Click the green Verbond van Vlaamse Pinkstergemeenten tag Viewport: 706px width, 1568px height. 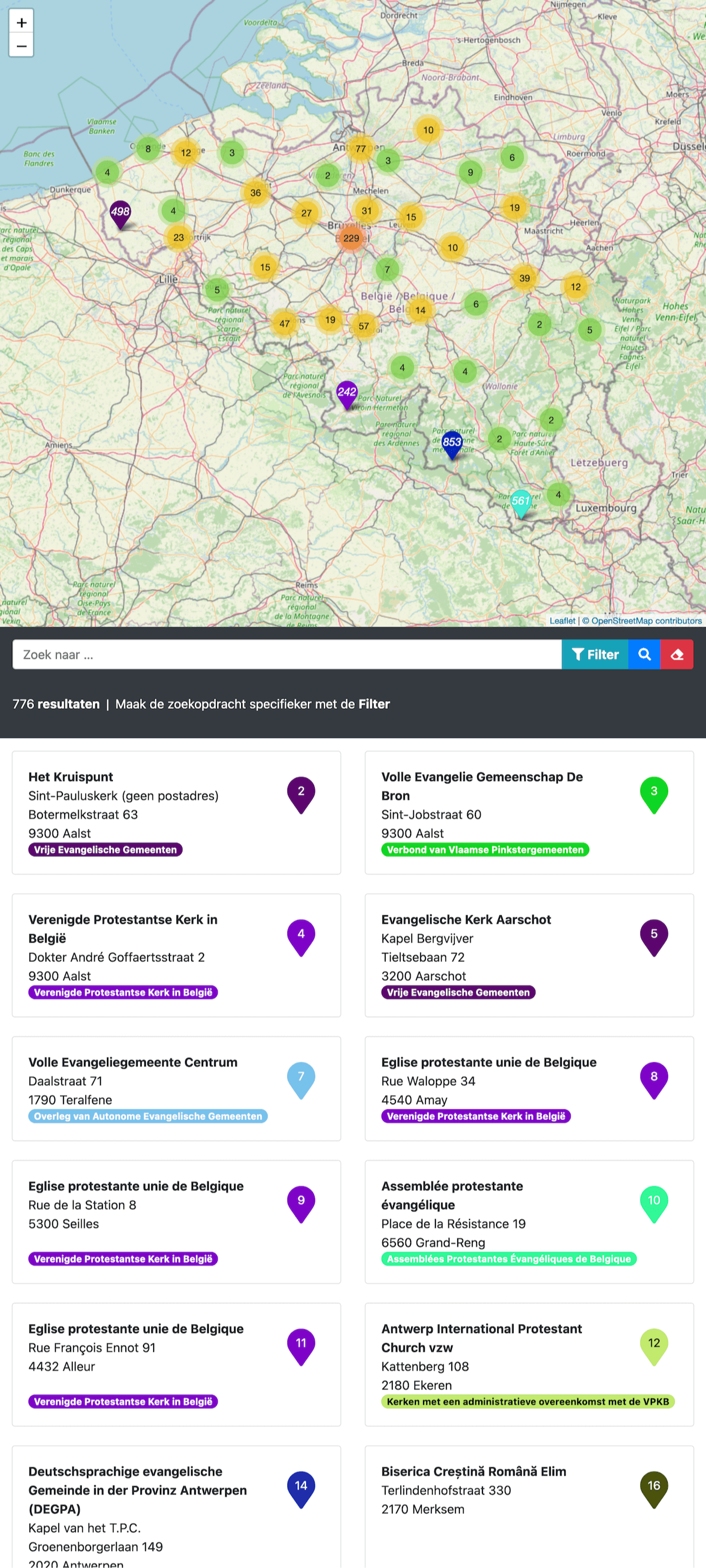pyautogui.click(x=485, y=850)
